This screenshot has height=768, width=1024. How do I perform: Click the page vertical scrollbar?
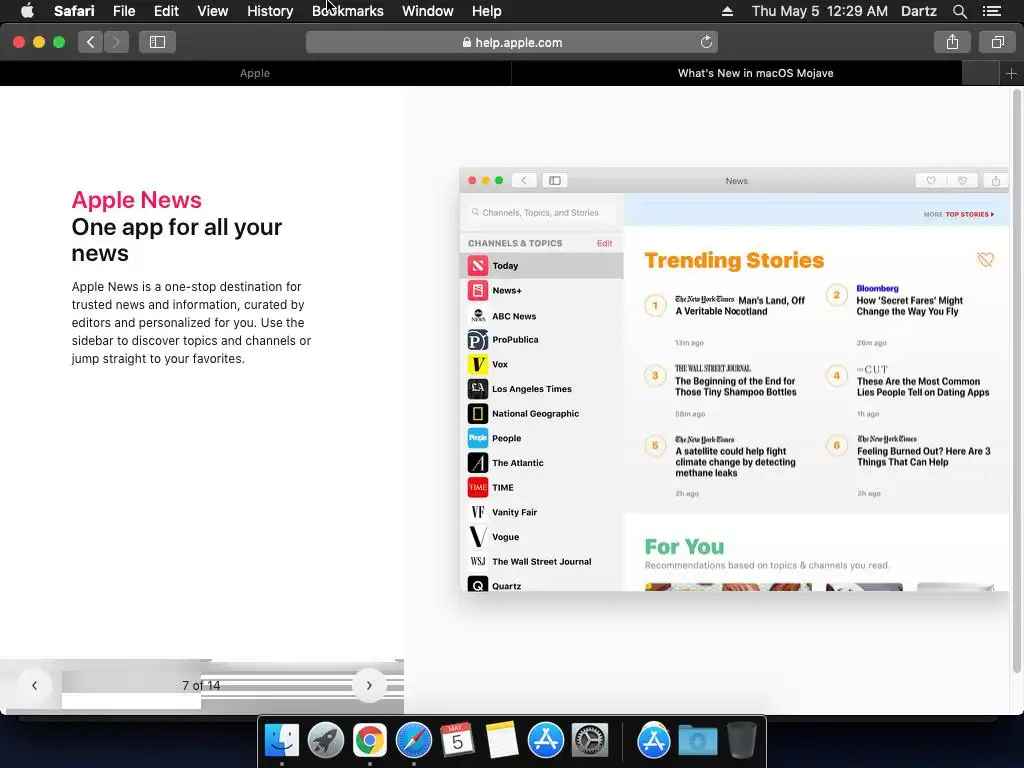1016,381
